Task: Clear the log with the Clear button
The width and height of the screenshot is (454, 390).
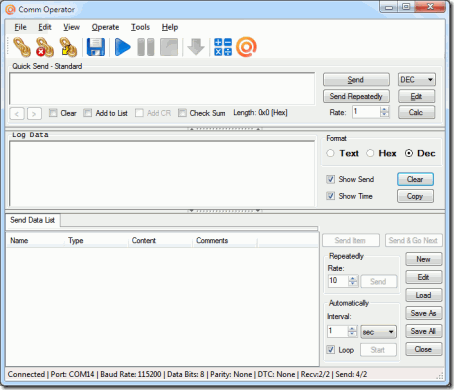Action: [415, 179]
